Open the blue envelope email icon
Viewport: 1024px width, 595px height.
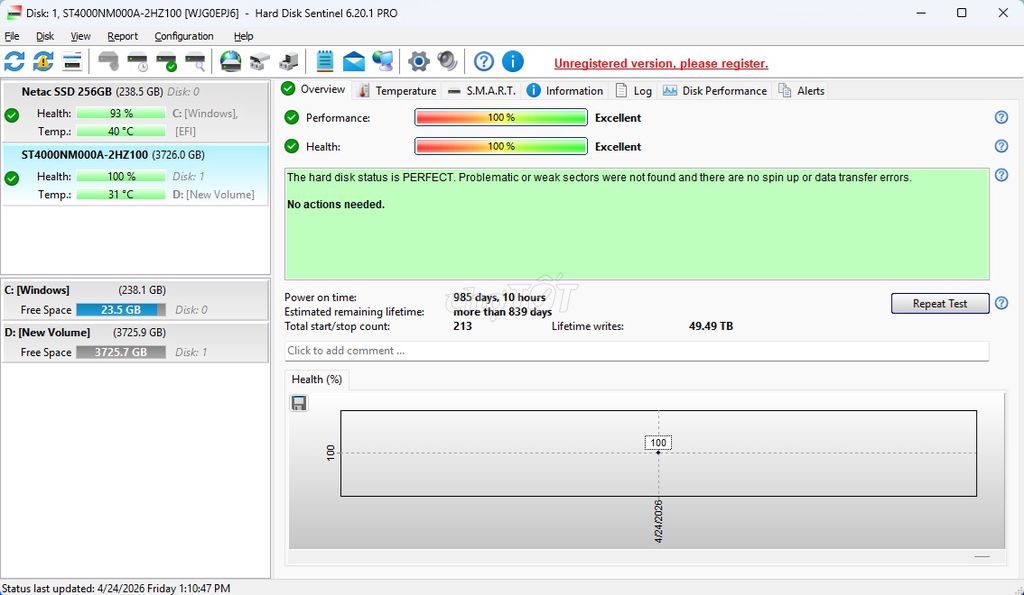click(353, 61)
